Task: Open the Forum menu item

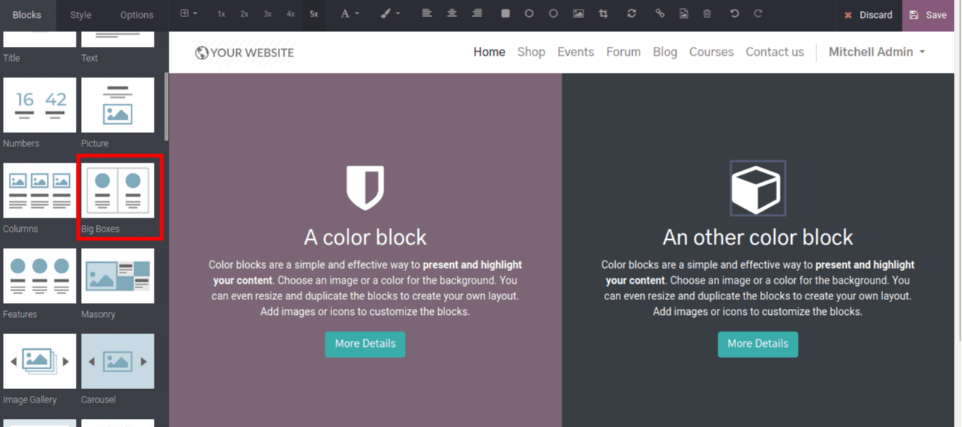Action: tap(623, 52)
